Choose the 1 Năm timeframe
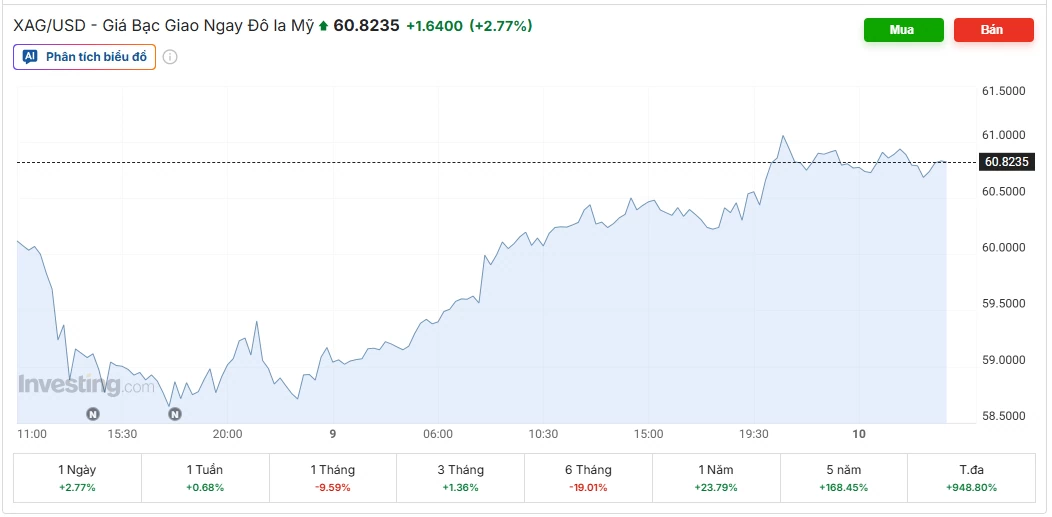Screen dimensions: 1052x517 point(716,478)
